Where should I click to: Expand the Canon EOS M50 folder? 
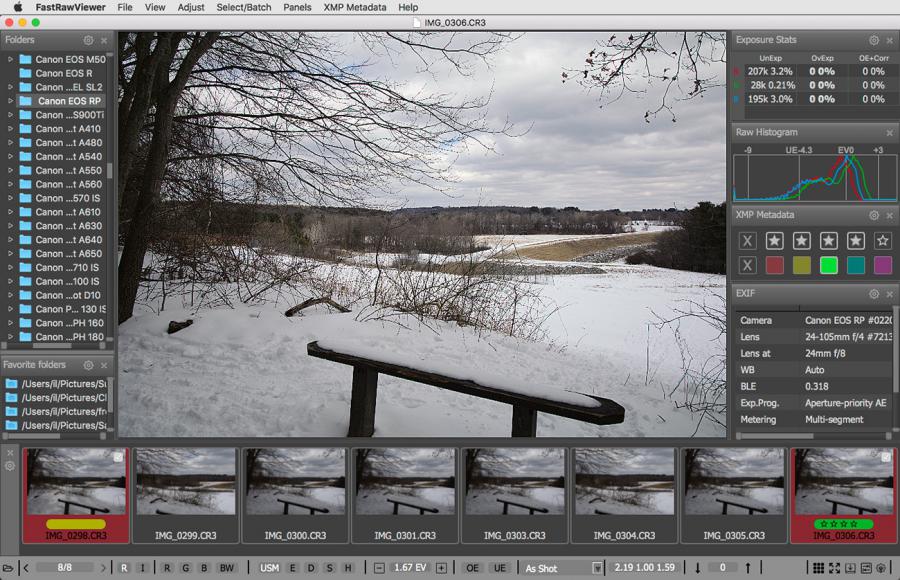point(11,59)
